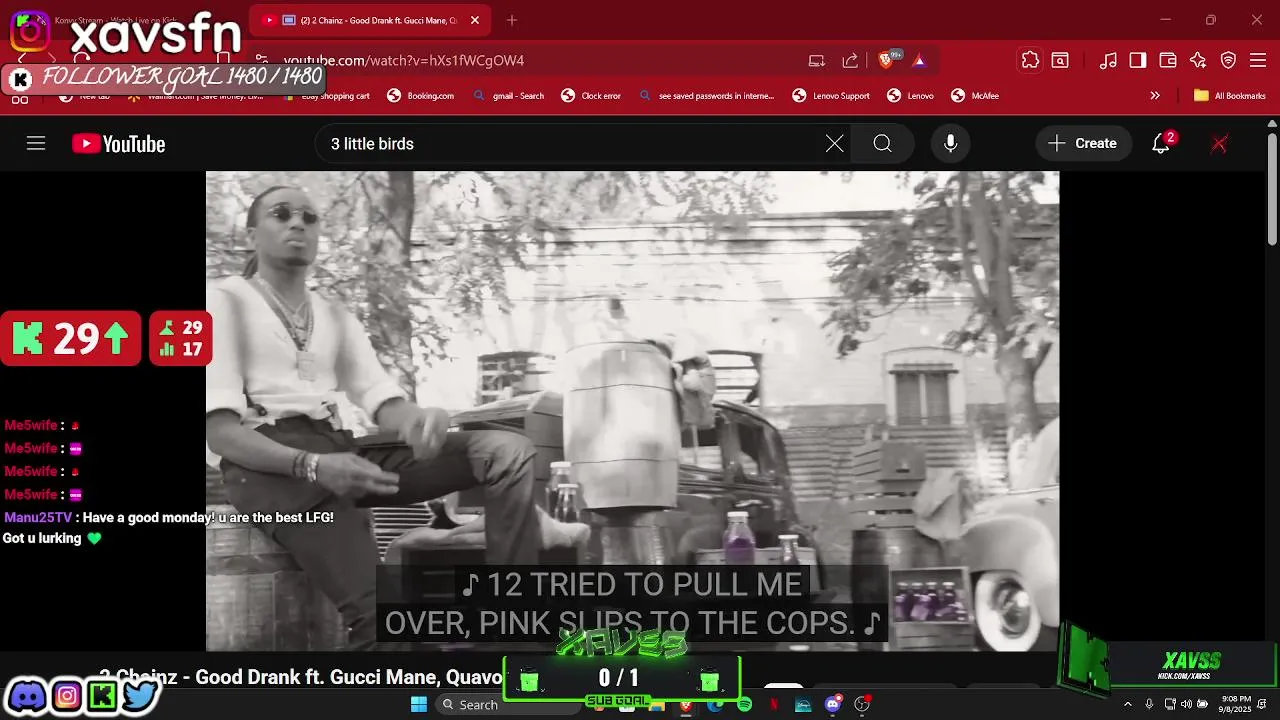Open the McAfee bookmark
Image resolution: width=1280 pixels, height=720 pixels.
pos(975,96)
